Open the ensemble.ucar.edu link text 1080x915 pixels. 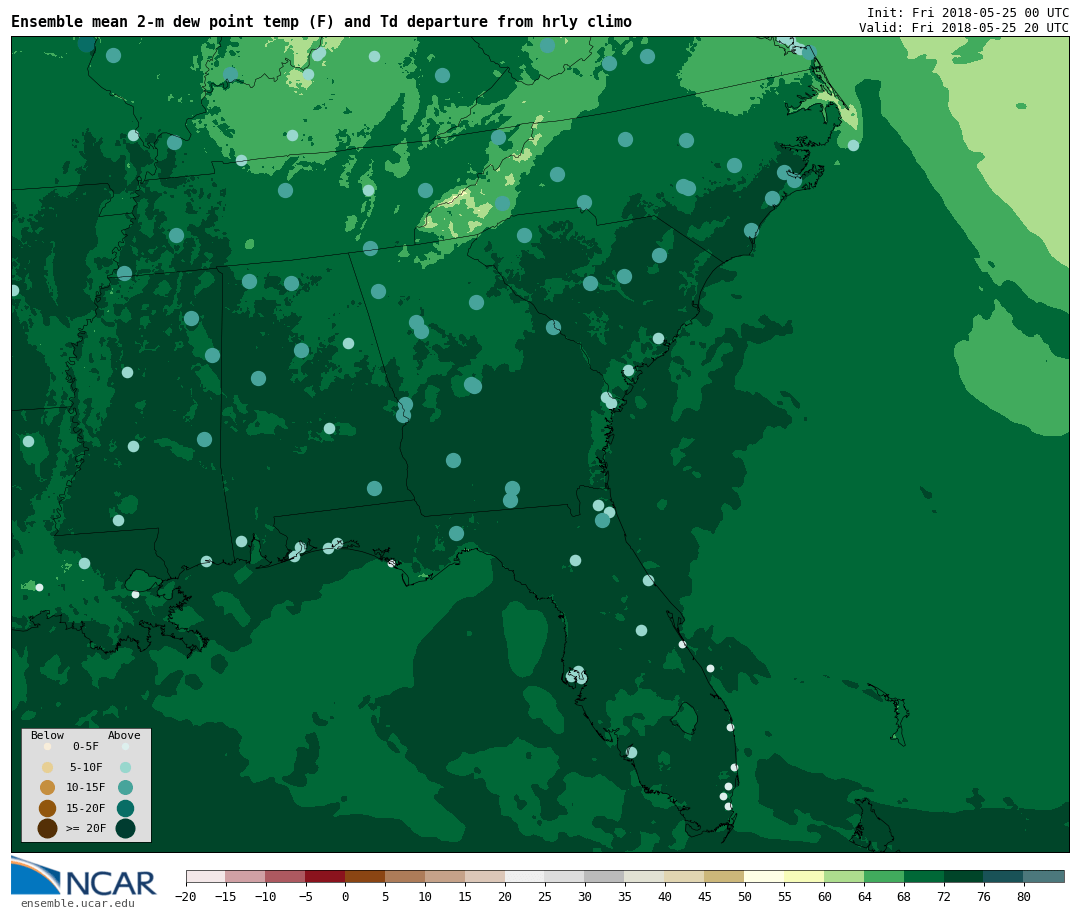[78, 903]
